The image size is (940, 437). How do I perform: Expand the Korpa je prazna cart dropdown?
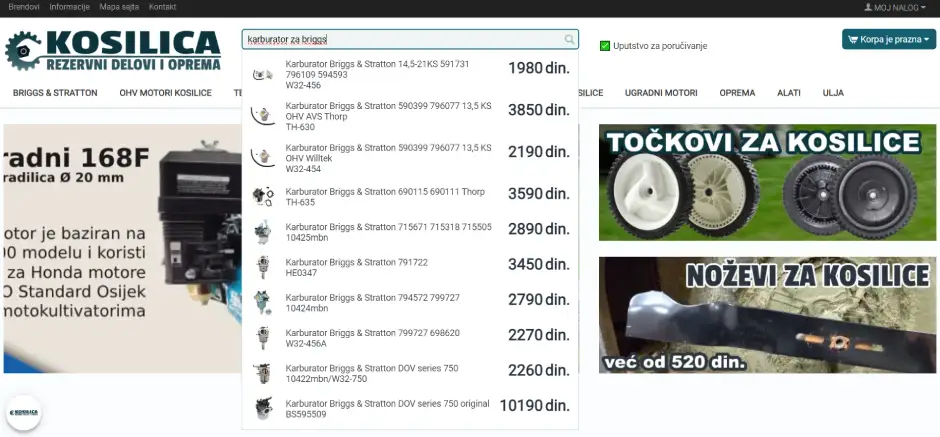888,40
